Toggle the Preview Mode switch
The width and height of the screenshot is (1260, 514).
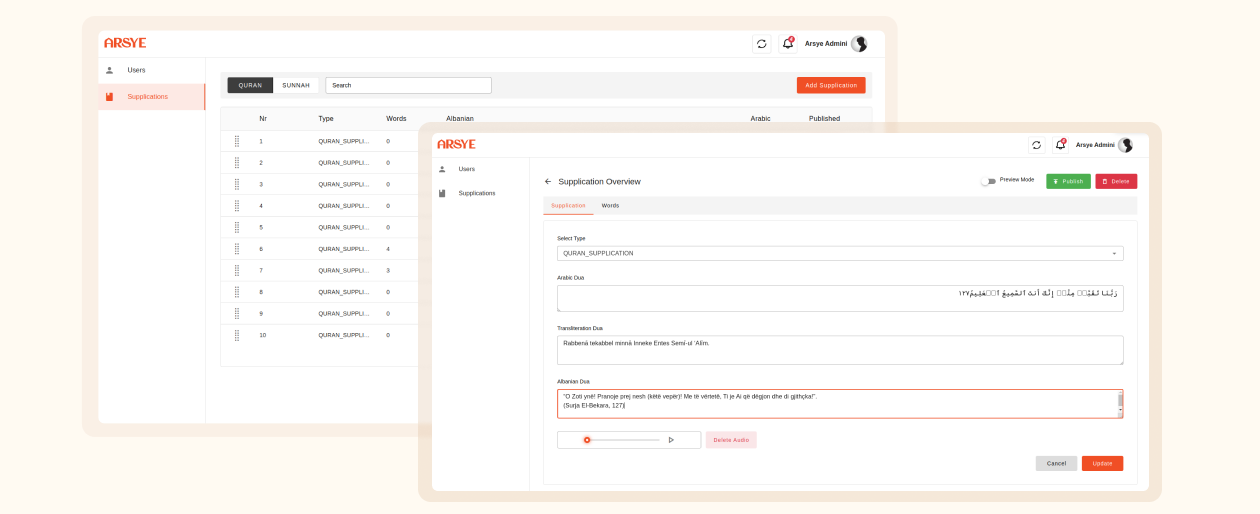987,181
